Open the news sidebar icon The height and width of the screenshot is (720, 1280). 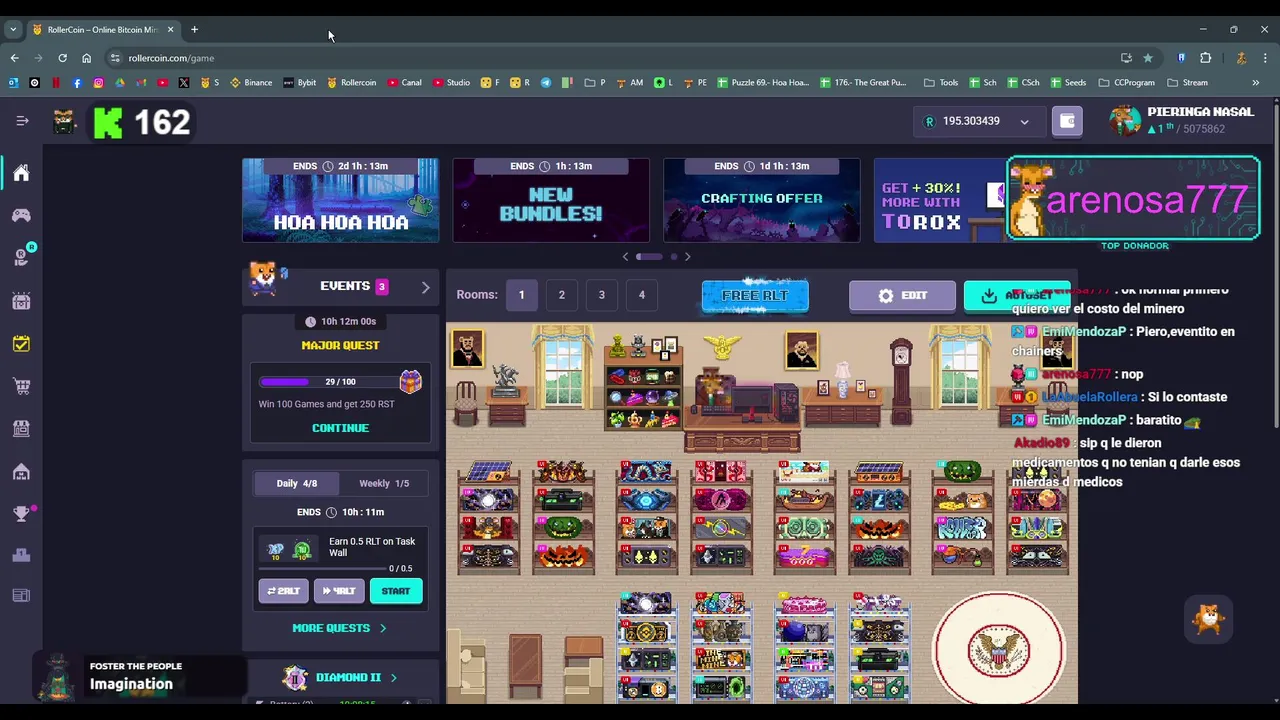21,596
